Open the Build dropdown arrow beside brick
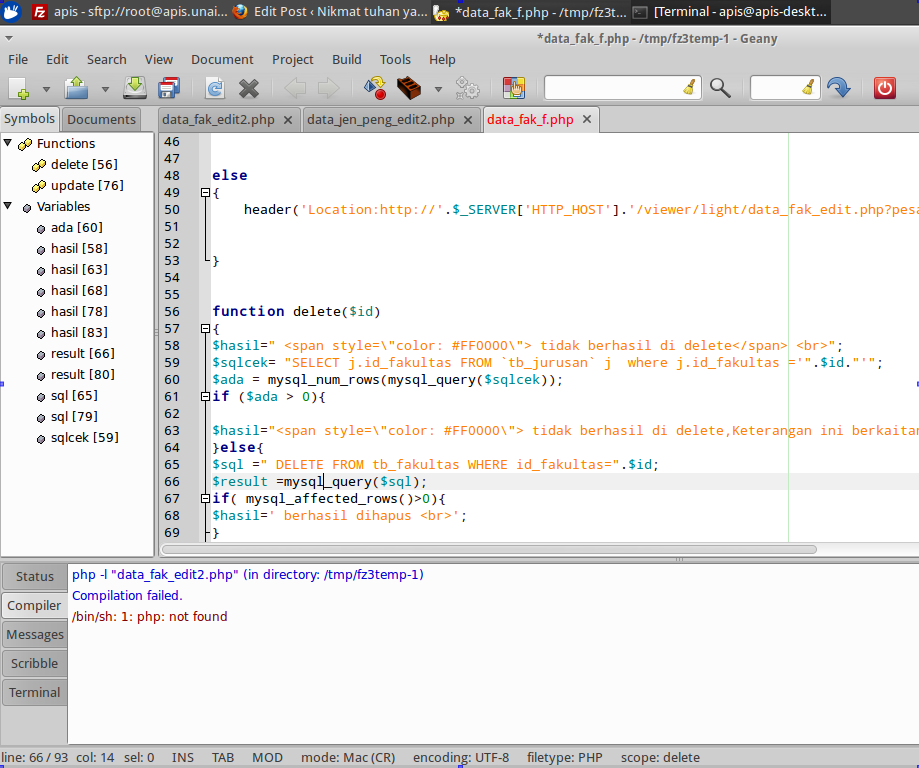The width and height of the screenshot is (919, 768). point(438,90)
